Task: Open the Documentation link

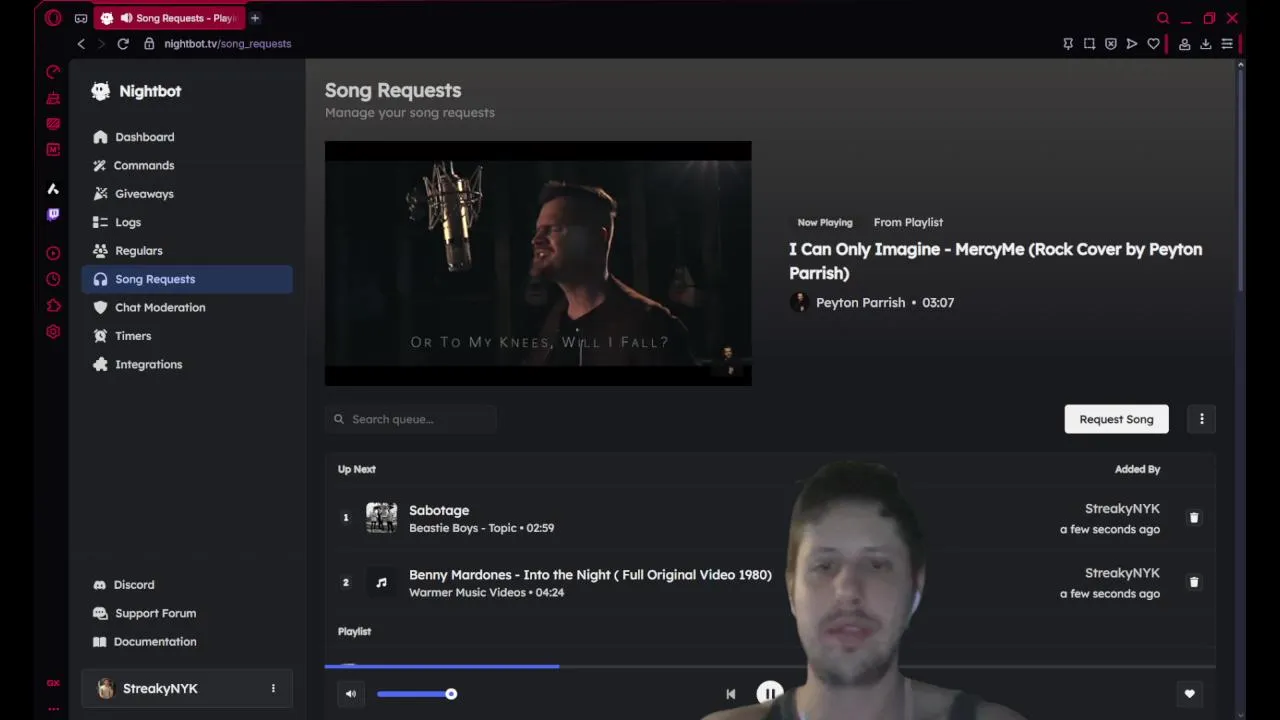Action: click(187, 642)
